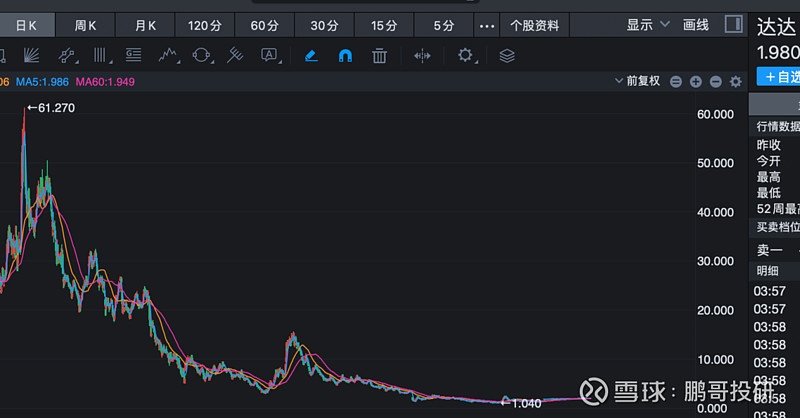
Task: Click the 10.000 price axis label
Action: point(715,360)
